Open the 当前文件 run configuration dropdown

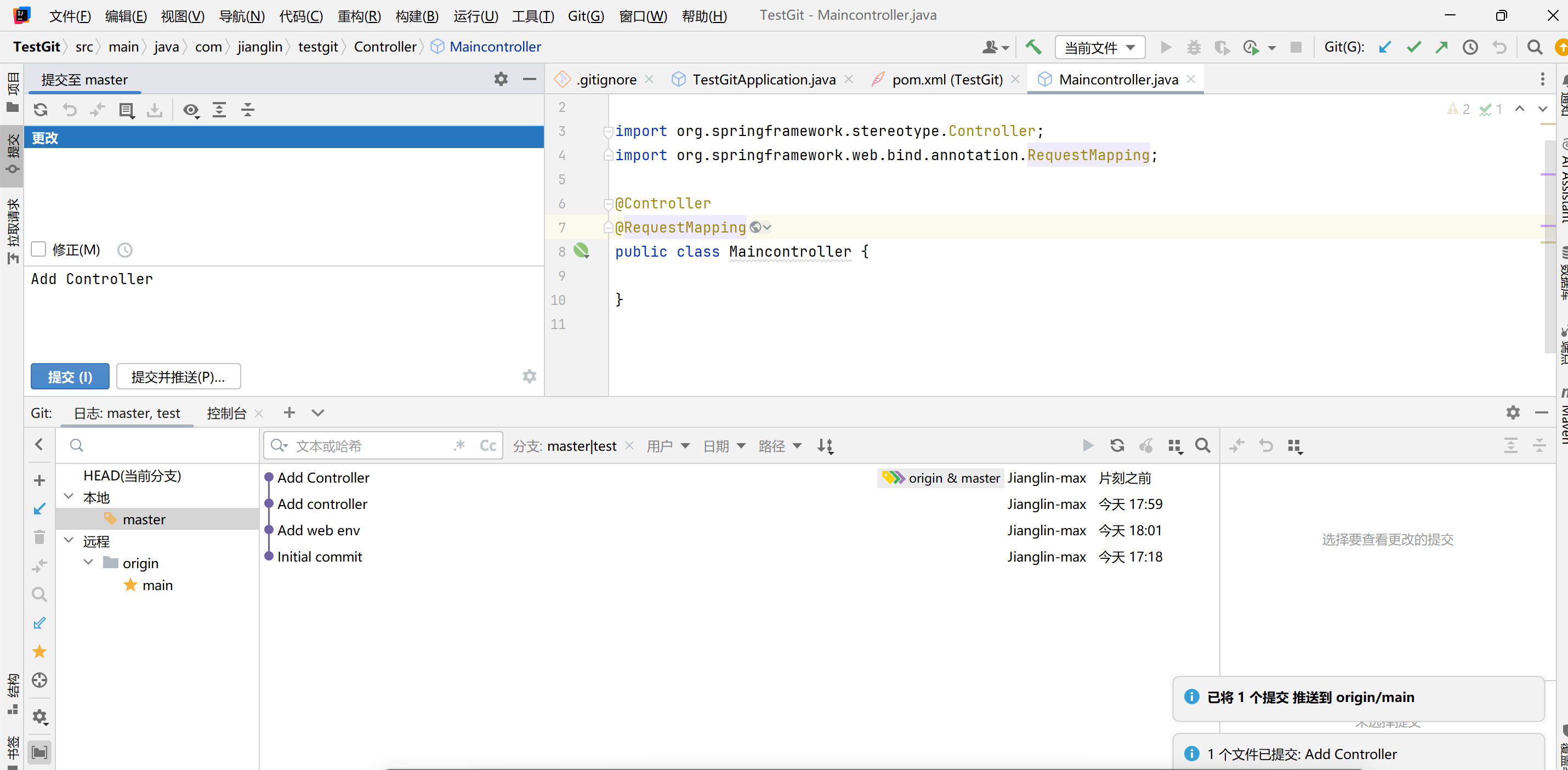click(x=1099, y=48)
